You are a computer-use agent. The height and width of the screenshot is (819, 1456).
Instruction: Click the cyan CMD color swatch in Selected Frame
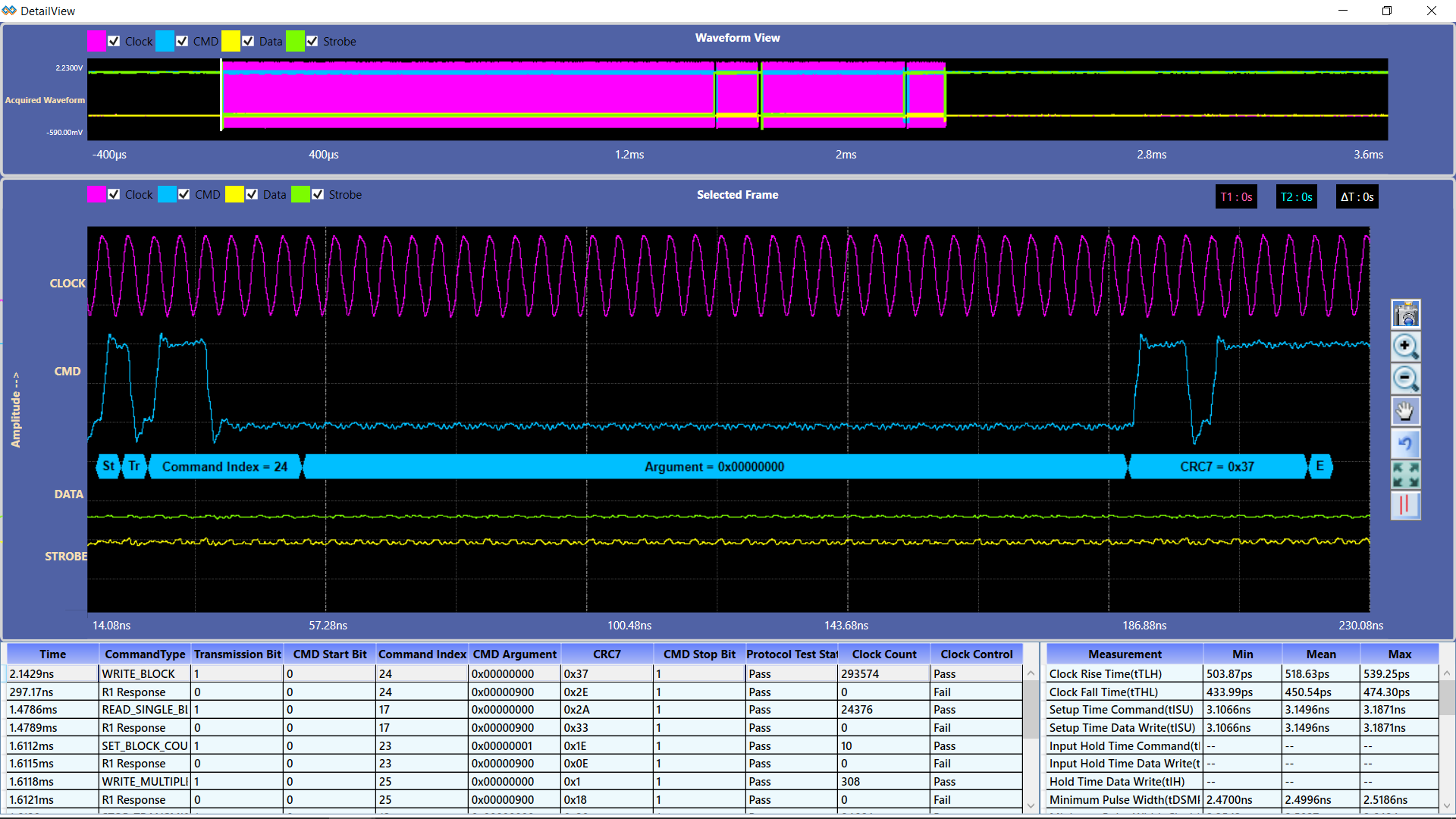pyautogui.click(x=167, y=194)
